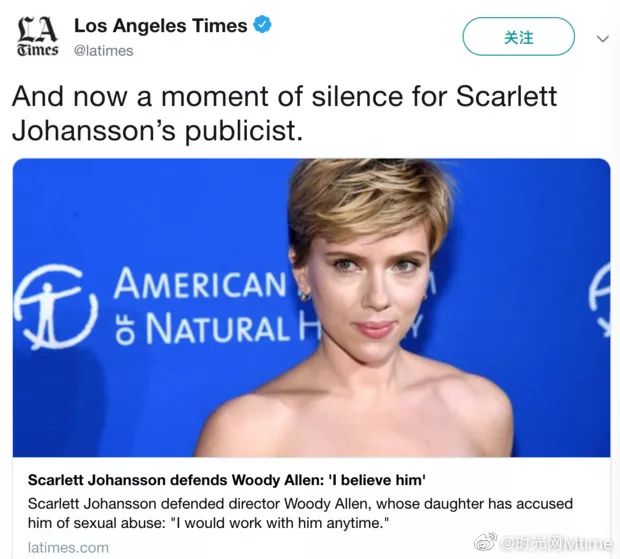Image resolution: width=620 pixels, height=559 pixels.
Task: Click the @时光网Mtime watermark text
Action: pos(556,543)
